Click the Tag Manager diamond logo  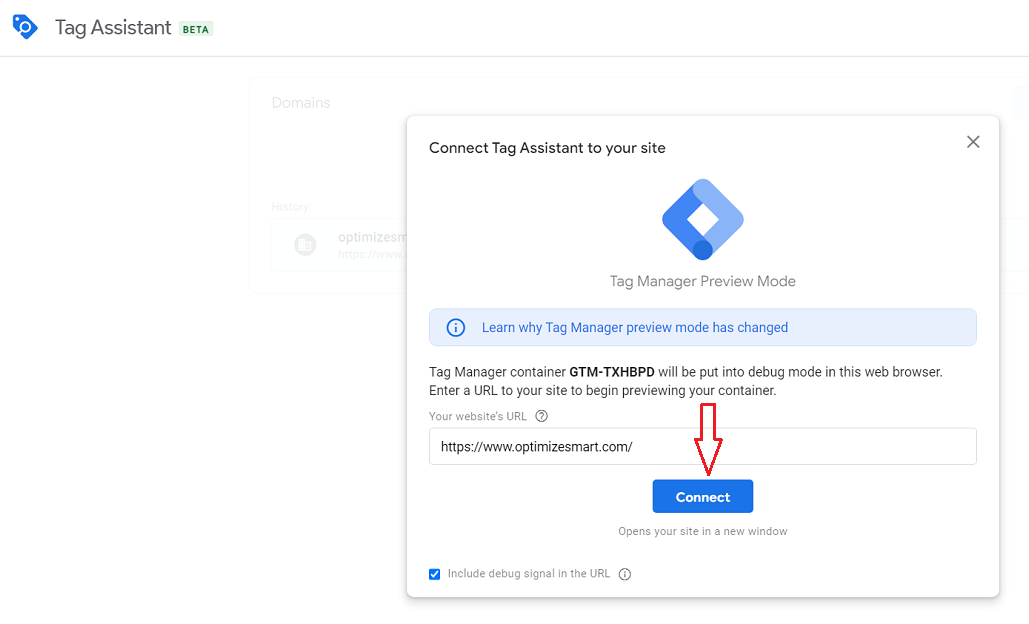click(x=702, y=219)
